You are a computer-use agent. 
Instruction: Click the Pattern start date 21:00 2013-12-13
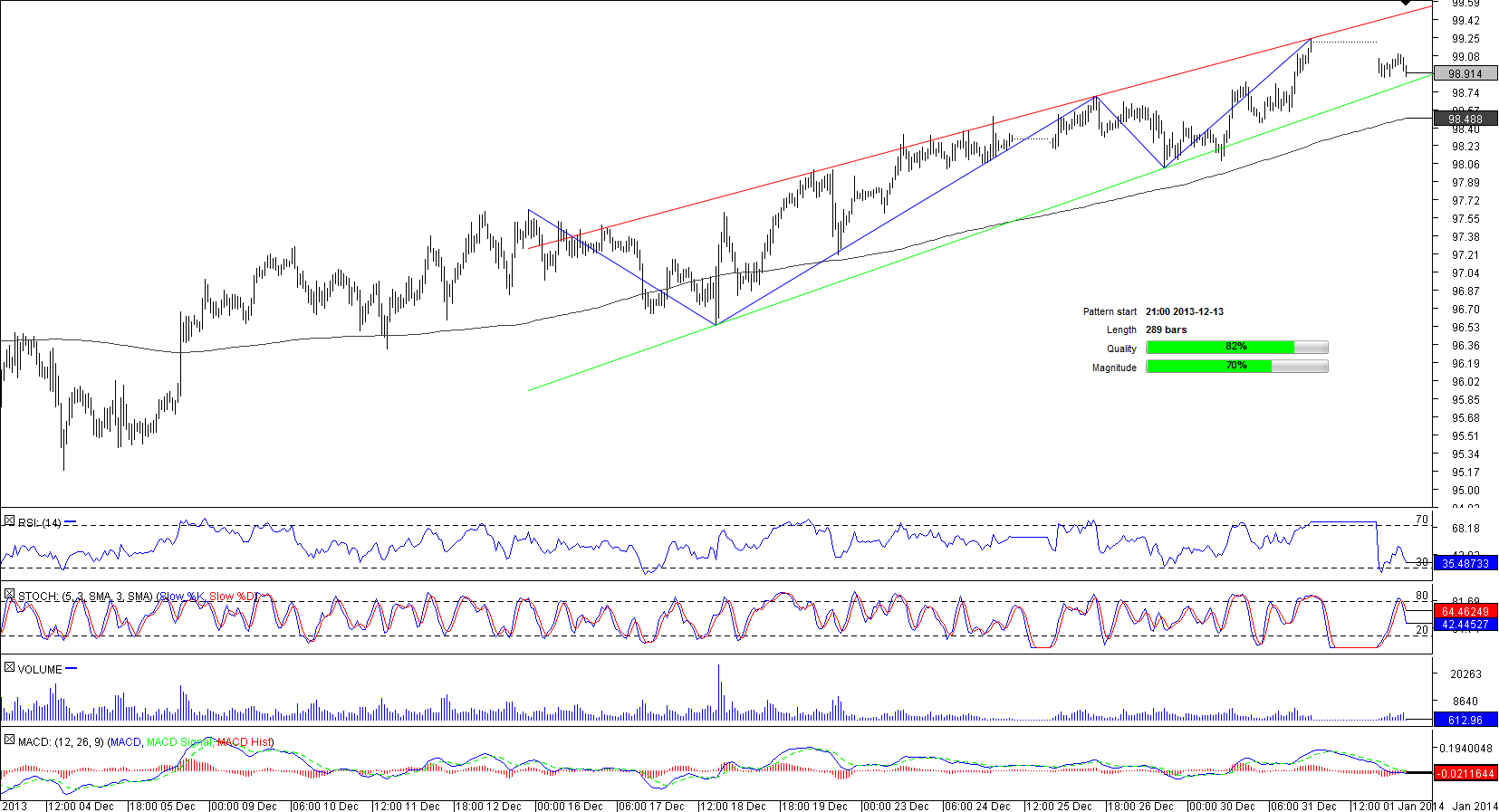(1184, 311)
